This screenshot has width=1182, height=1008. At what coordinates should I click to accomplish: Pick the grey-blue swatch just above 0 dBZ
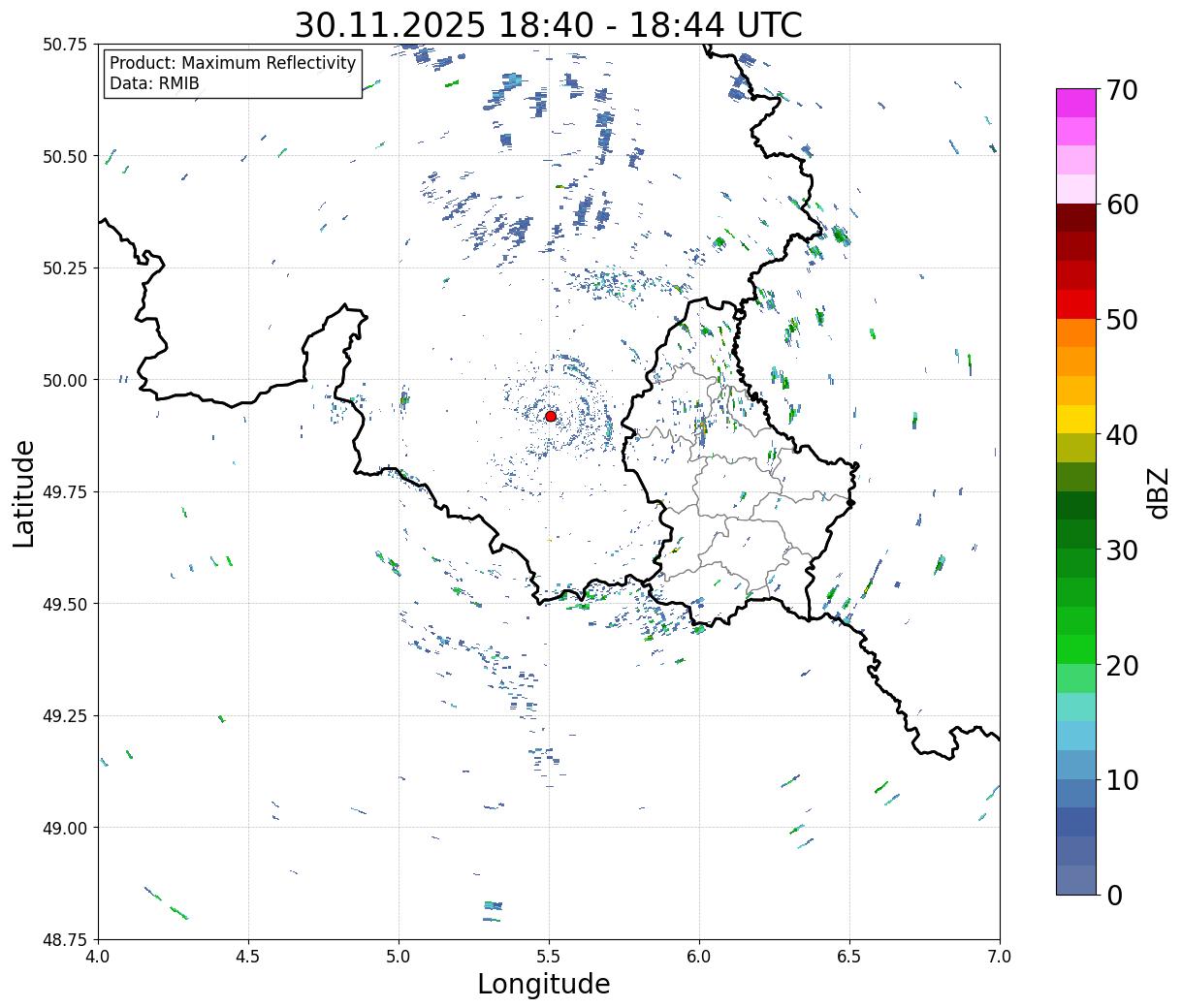click(1076, 880)
